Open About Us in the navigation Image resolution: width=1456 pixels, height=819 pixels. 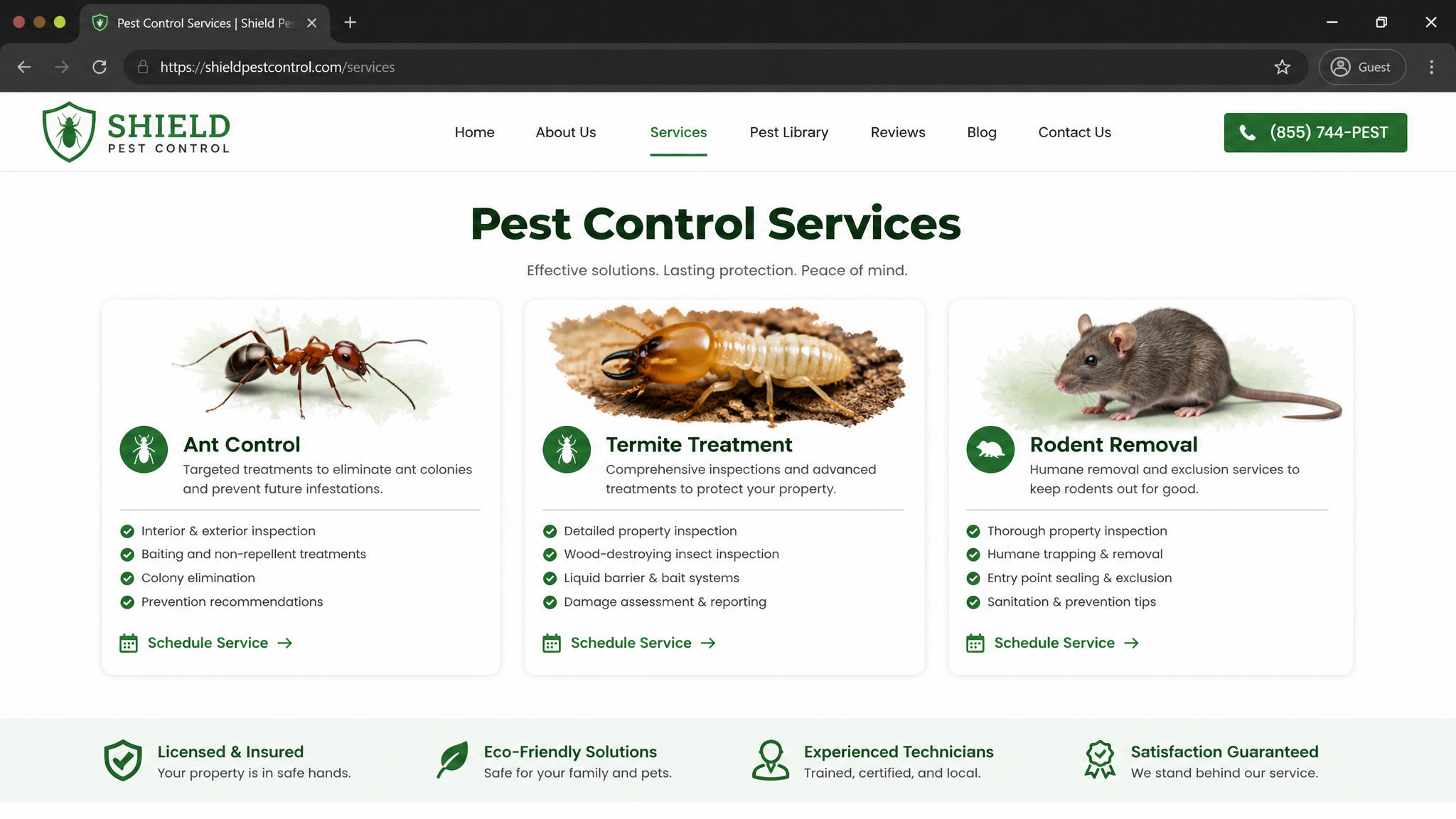[566, 132]
